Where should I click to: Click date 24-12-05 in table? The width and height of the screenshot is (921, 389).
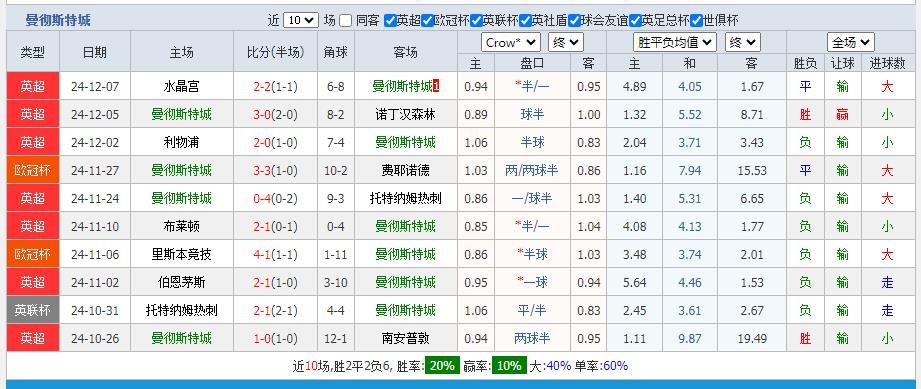[x=95, y=115]
